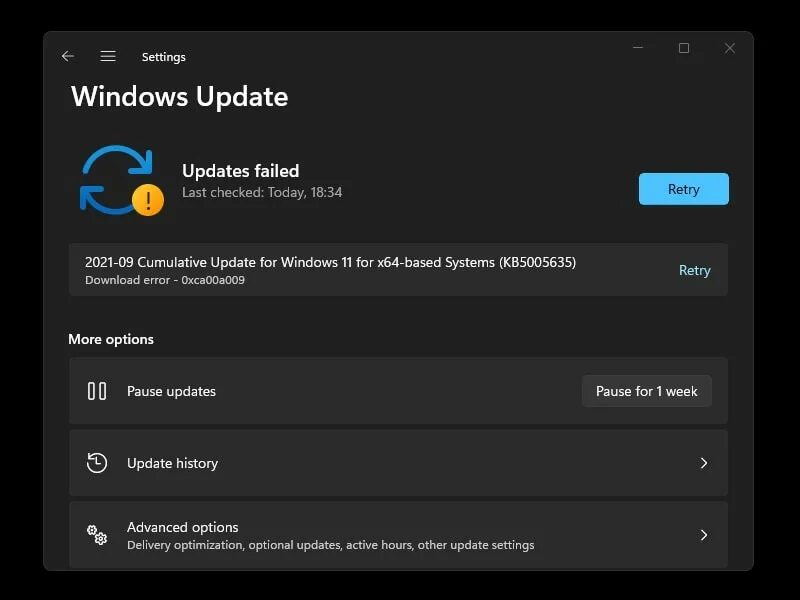800x600 pixels.
Task: Open the Advanced options title
Action: click(182, 527)
